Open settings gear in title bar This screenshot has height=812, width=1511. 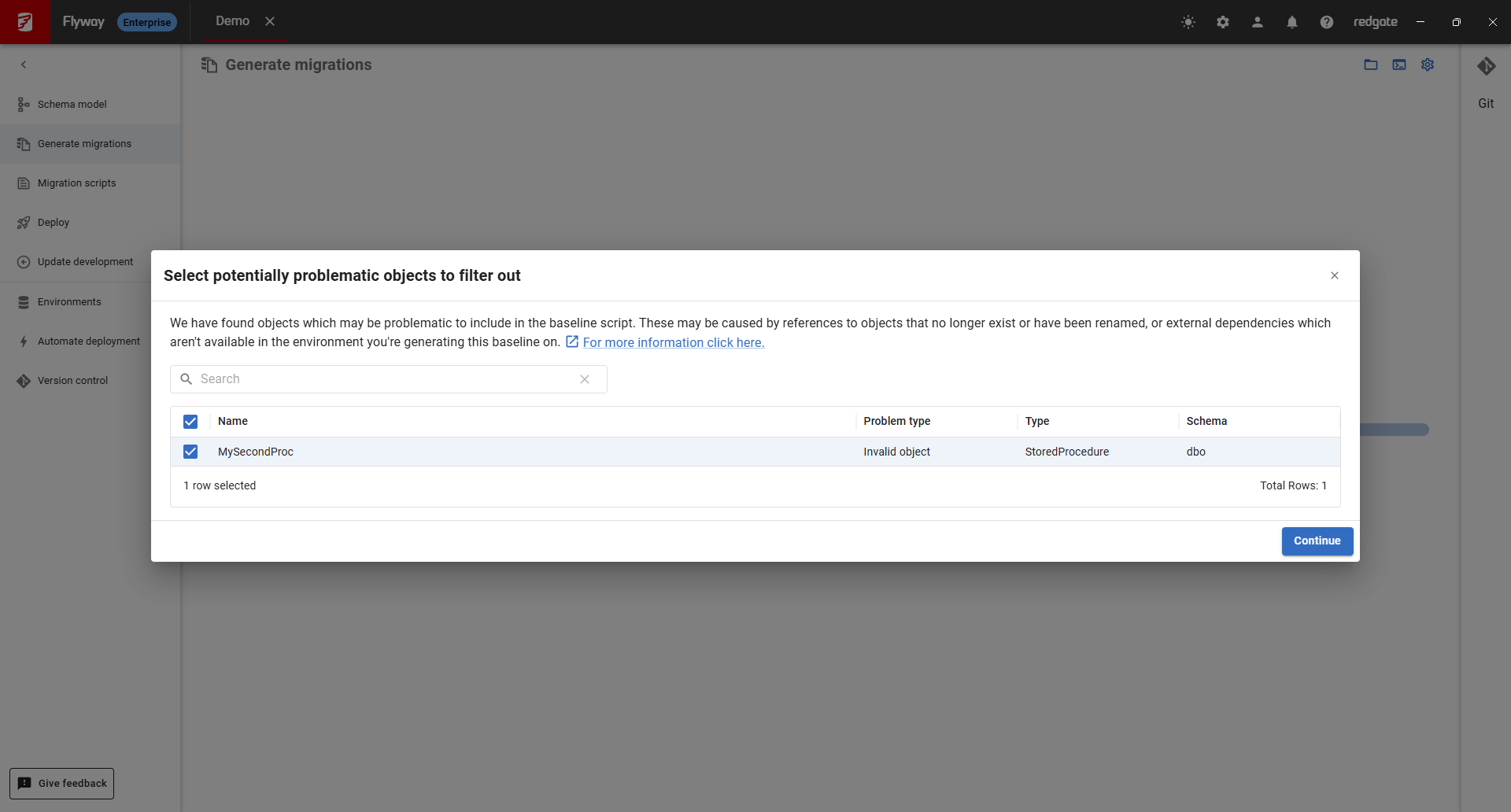[1223, 22]
